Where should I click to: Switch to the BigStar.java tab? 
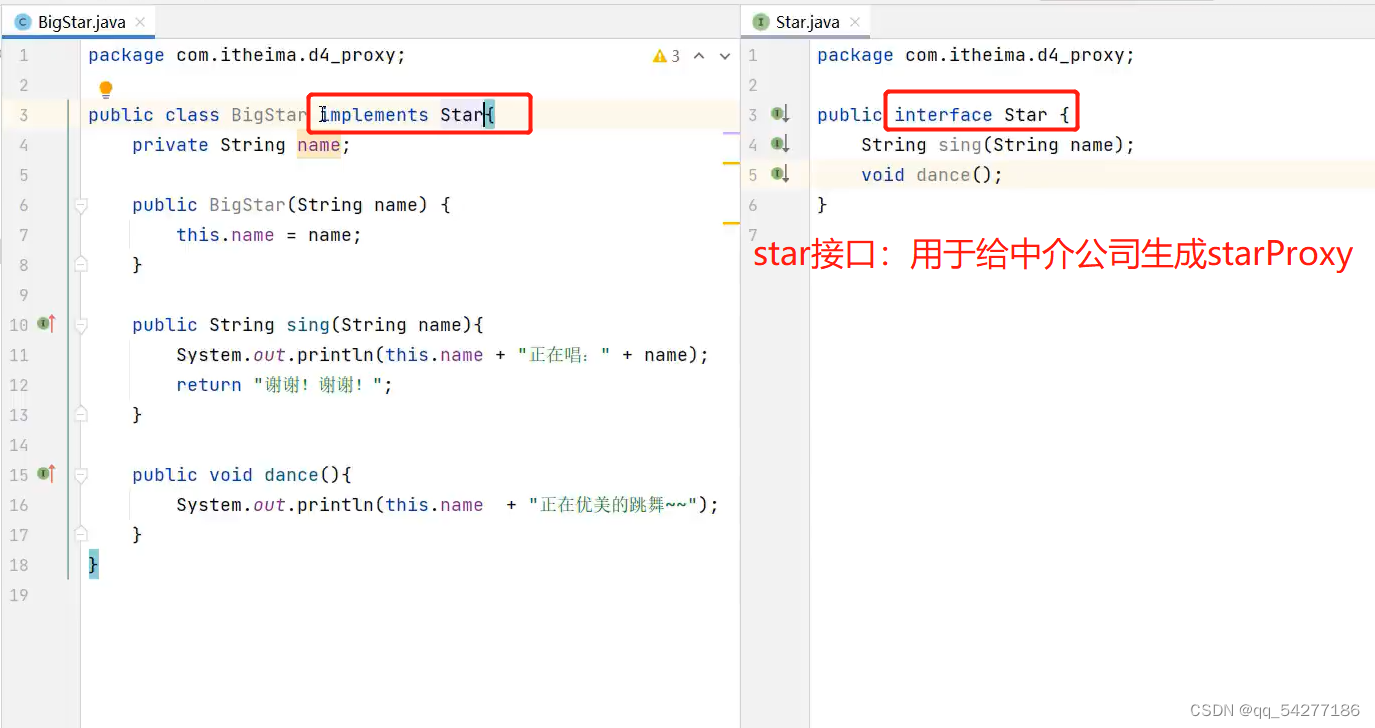pyautogui.click(x=78, y=22)
